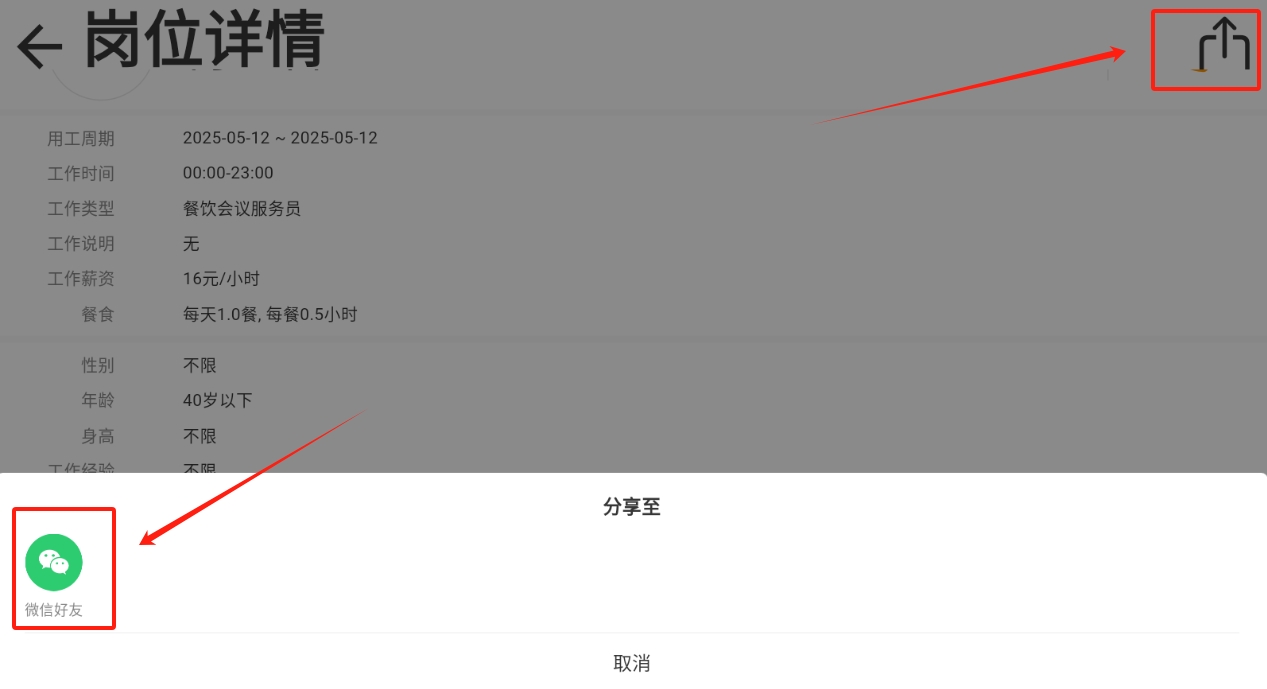Select the date range 2025-05-12 ~ 2025-05-12
Viewport: 1267px width, 689px height.
click(x=280, y=138)
